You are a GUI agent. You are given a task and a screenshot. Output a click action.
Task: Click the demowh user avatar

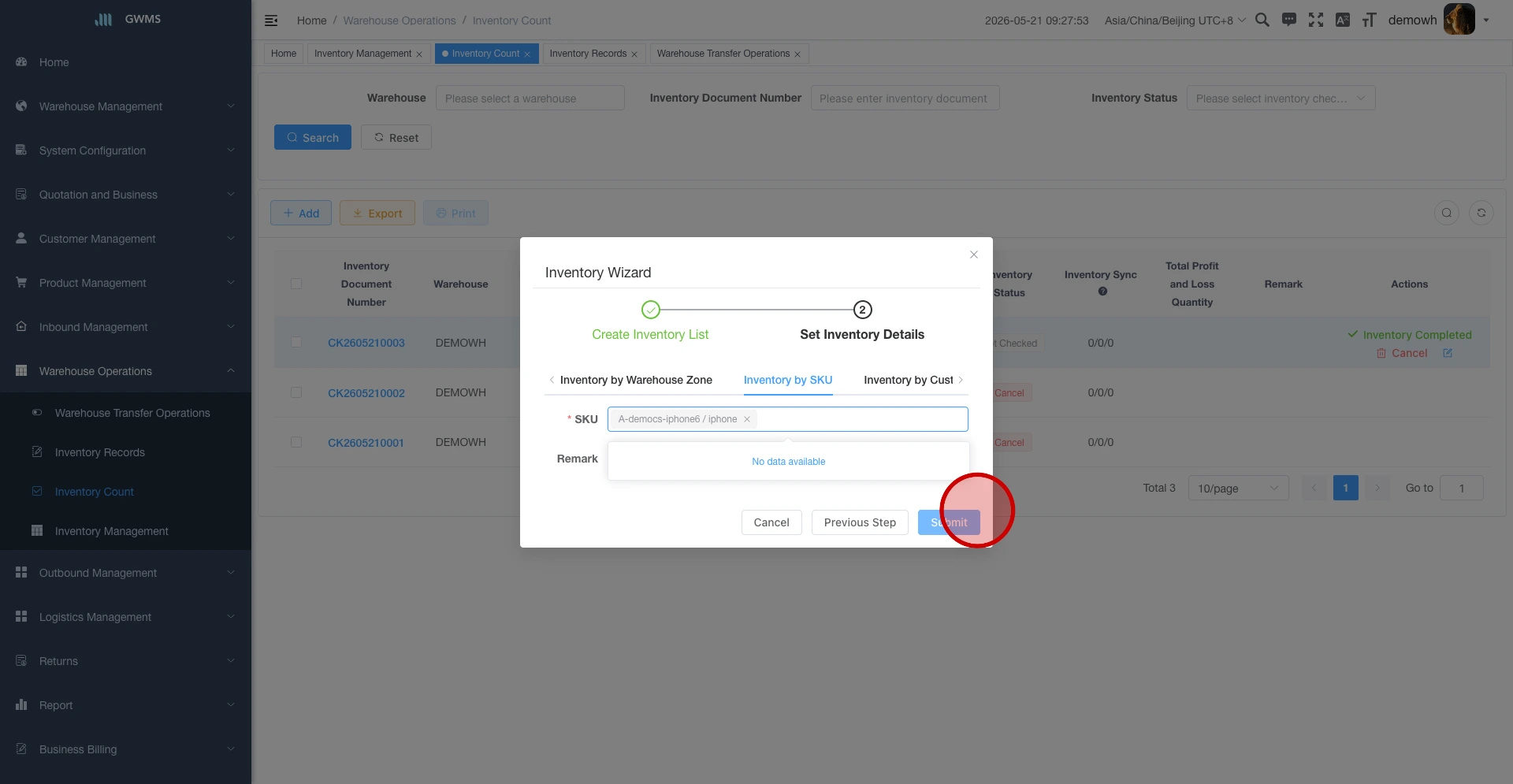[1459, 20]
